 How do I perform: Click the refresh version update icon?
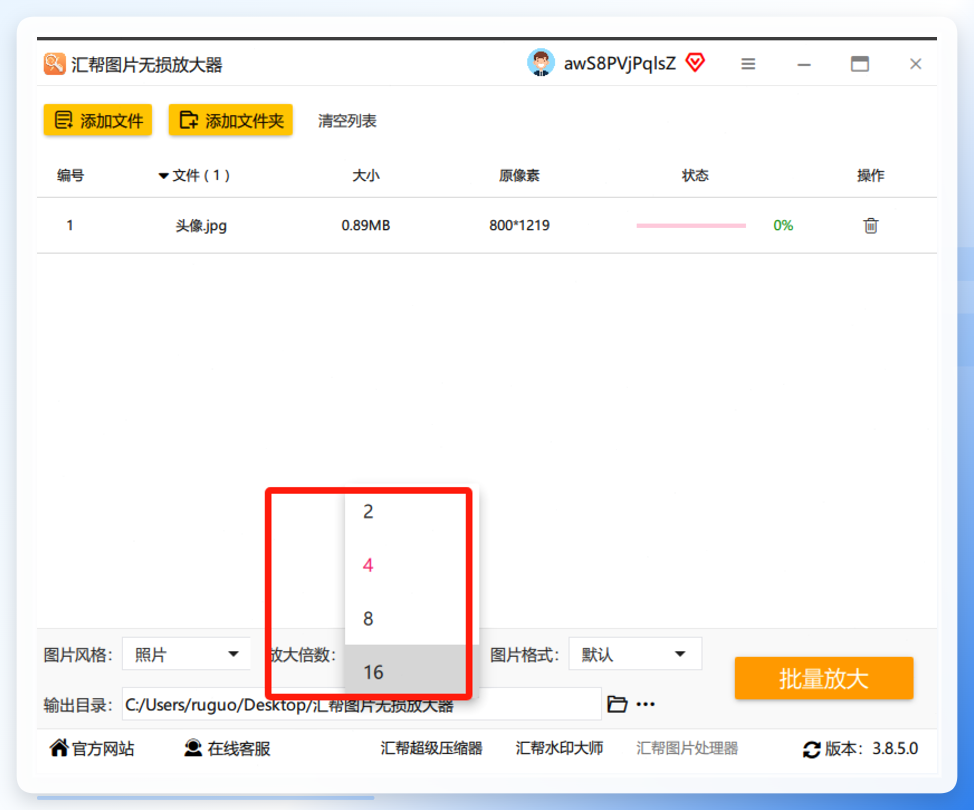tap(811, 749)
